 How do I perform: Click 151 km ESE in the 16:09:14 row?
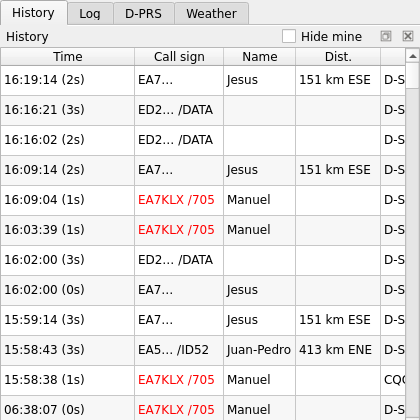pos(338,170)
